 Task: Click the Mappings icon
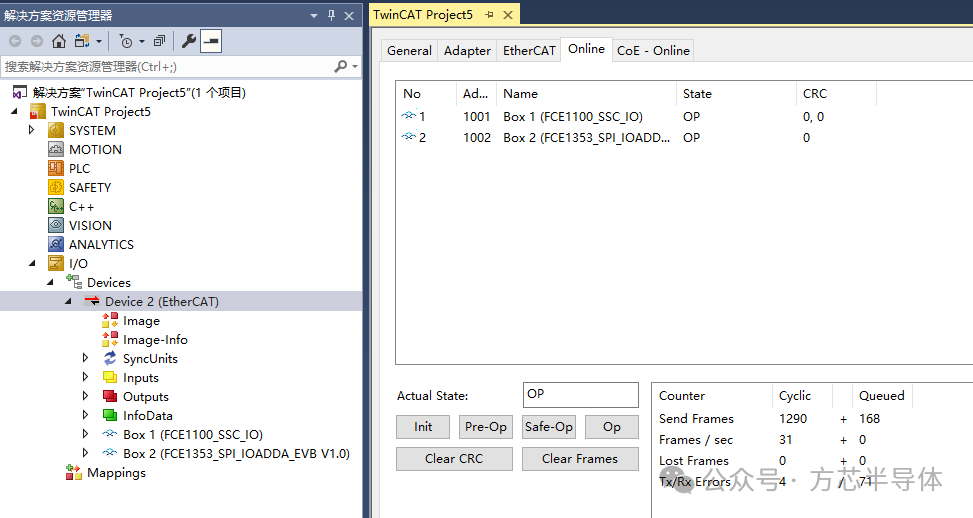point(74,473)
